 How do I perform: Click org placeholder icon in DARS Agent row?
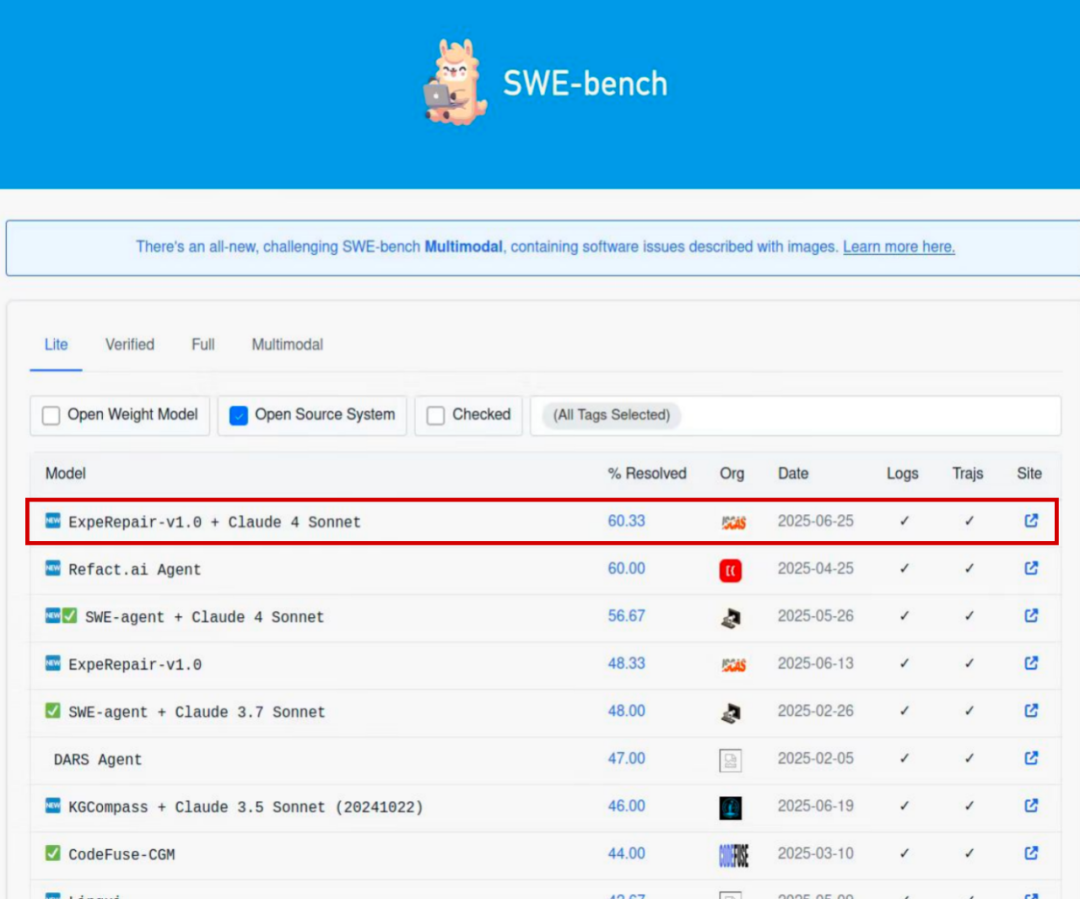[x=730, y=761]
